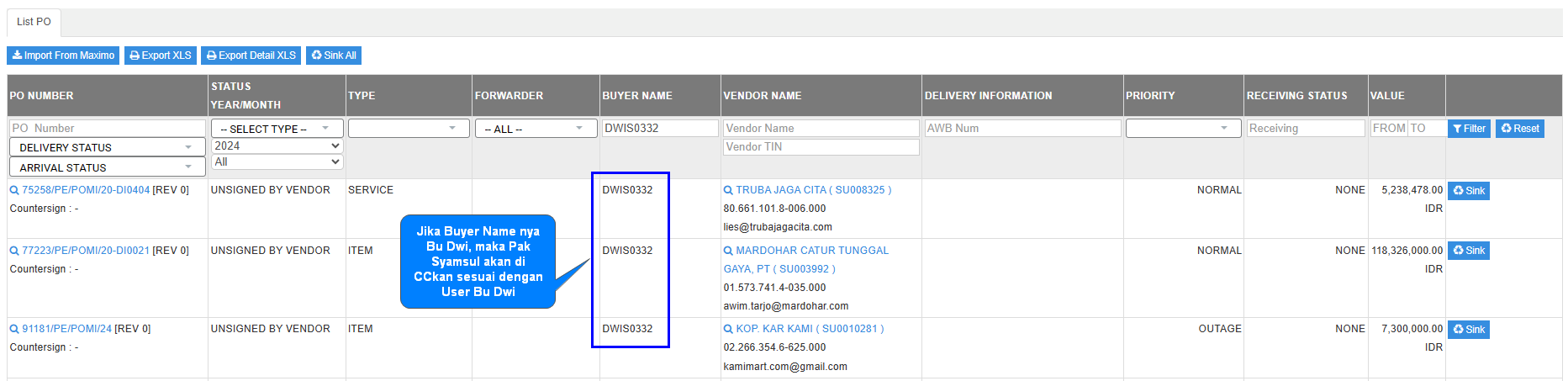1568x381 pixels.
Task: Click the Vendor TIN input field
Action: (820, 147)
